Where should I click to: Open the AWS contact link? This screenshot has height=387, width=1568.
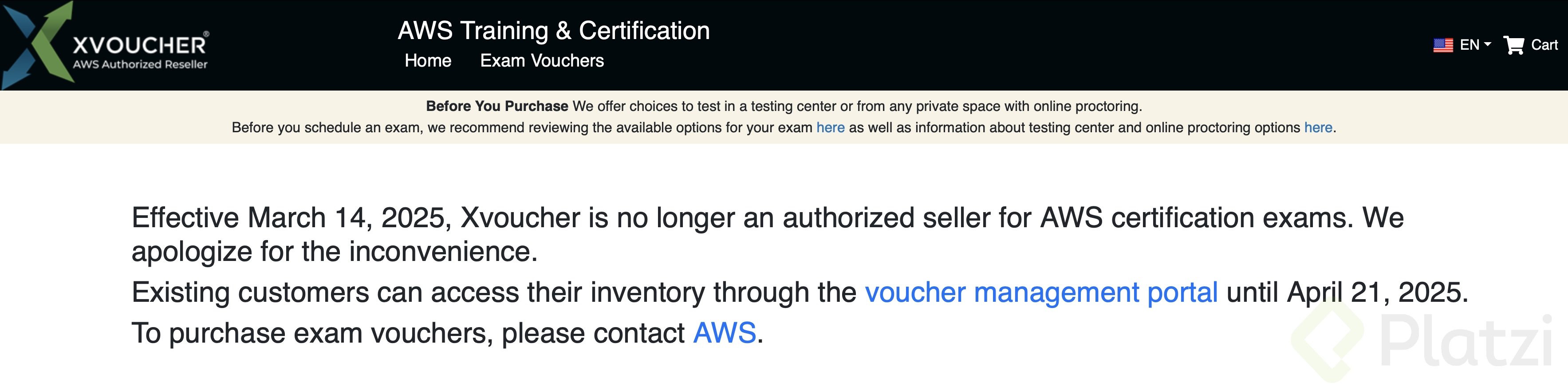(725, 333)
